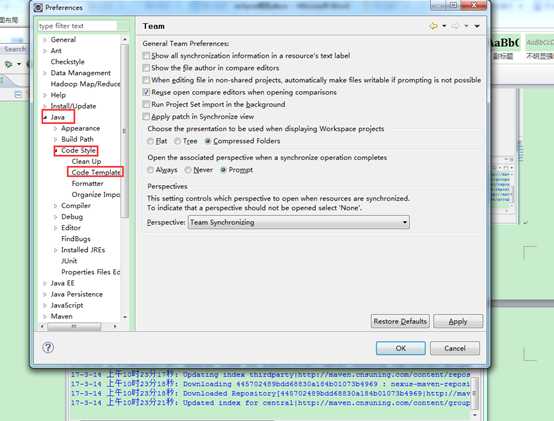Expand the Compiler tree node

pos(55,206)
